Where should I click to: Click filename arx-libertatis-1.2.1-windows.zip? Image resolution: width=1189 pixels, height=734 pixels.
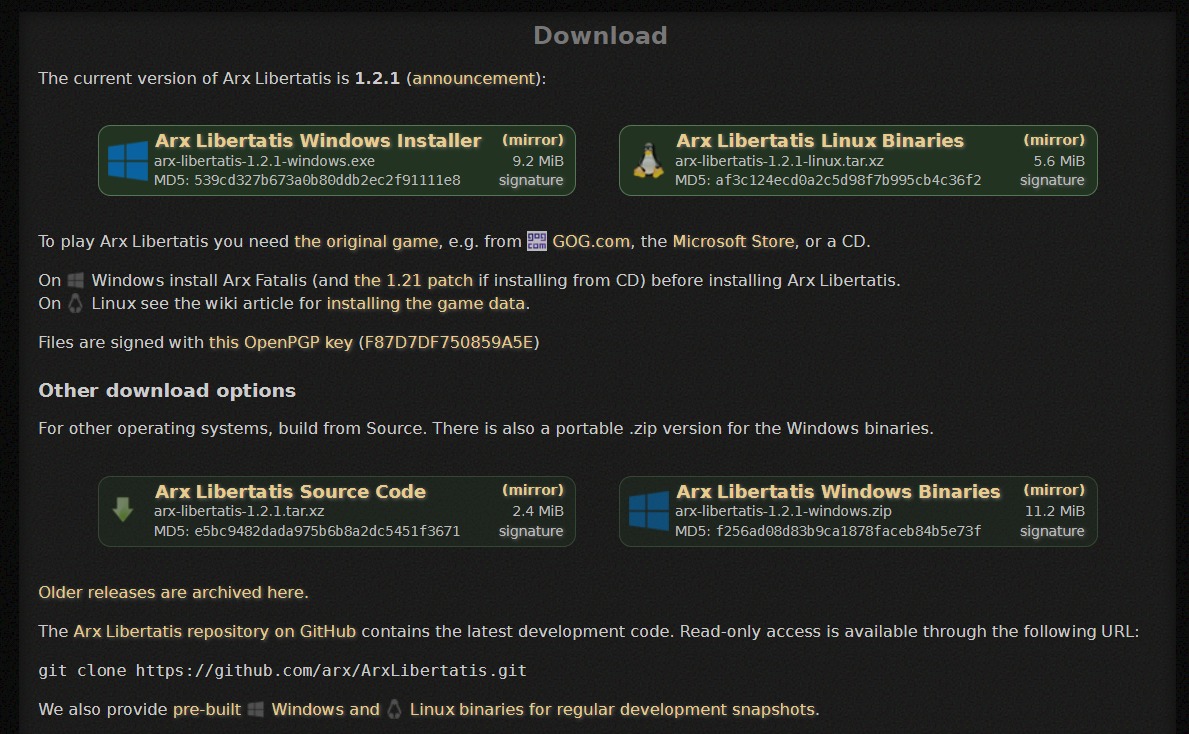coord(783,512)
